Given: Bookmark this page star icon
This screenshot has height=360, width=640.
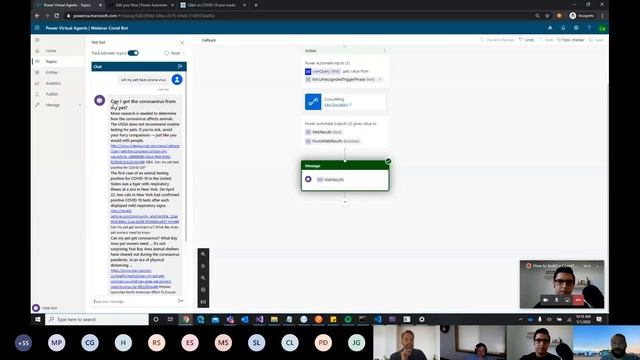Looking at the screenshot, I should click(x=547, y=16).
